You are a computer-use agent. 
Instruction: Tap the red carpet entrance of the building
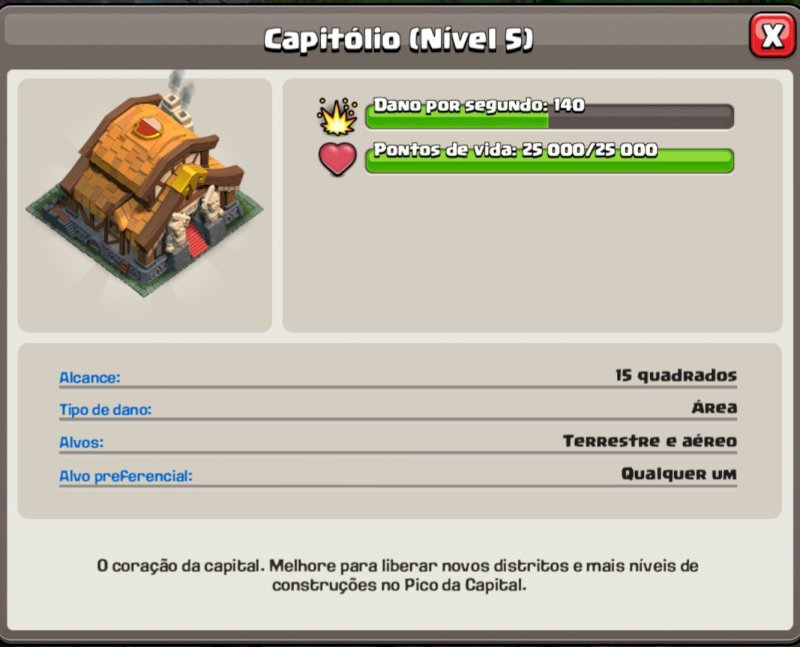pos(194,240)
